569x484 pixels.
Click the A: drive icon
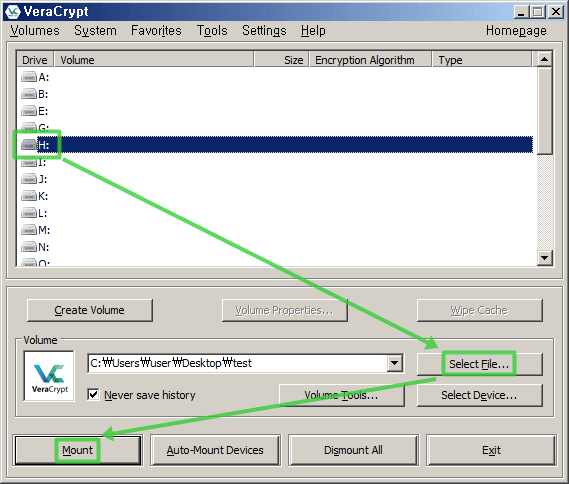tap(29, 77)
